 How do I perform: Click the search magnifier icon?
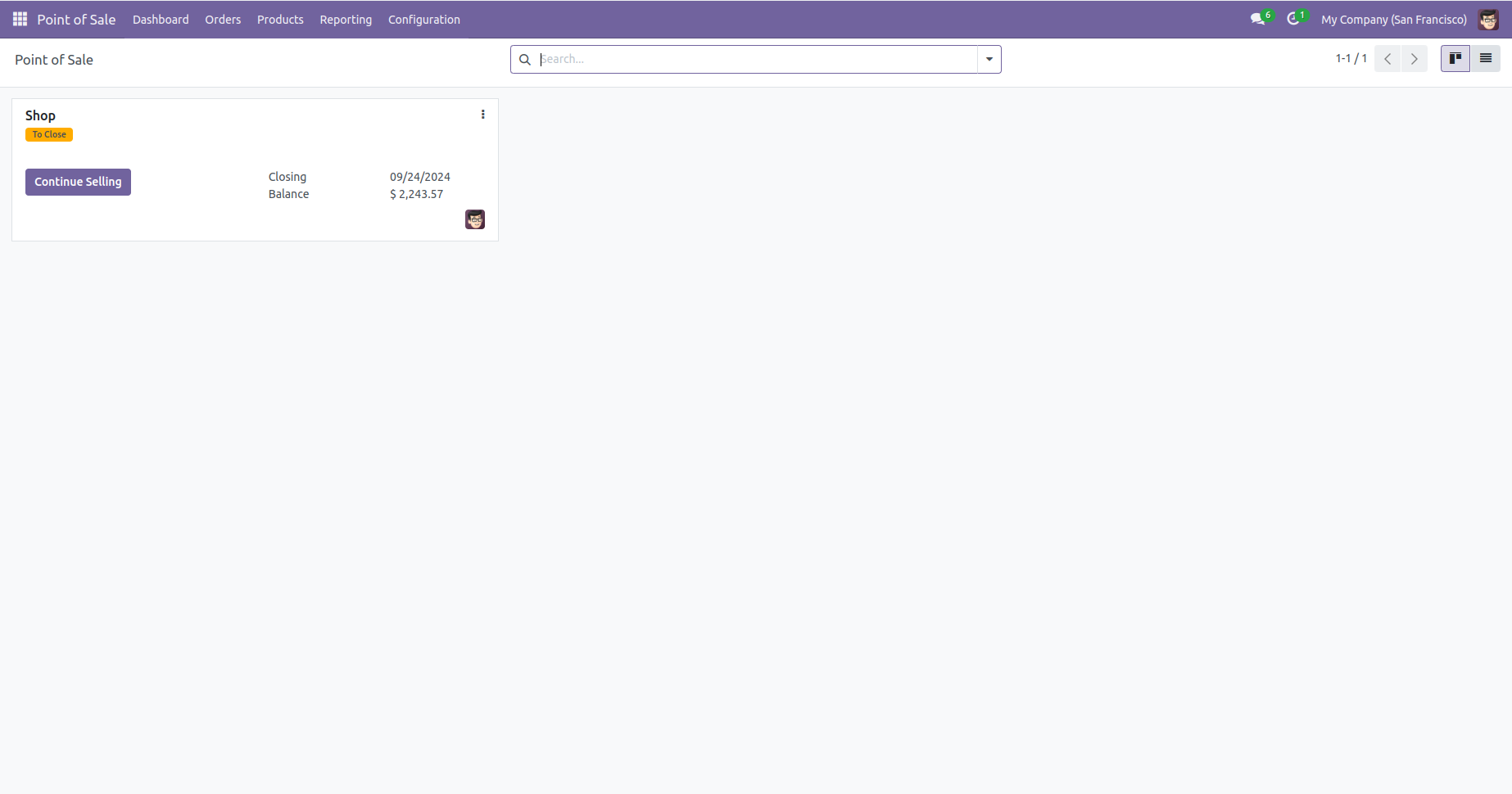(x=525, y=60)
